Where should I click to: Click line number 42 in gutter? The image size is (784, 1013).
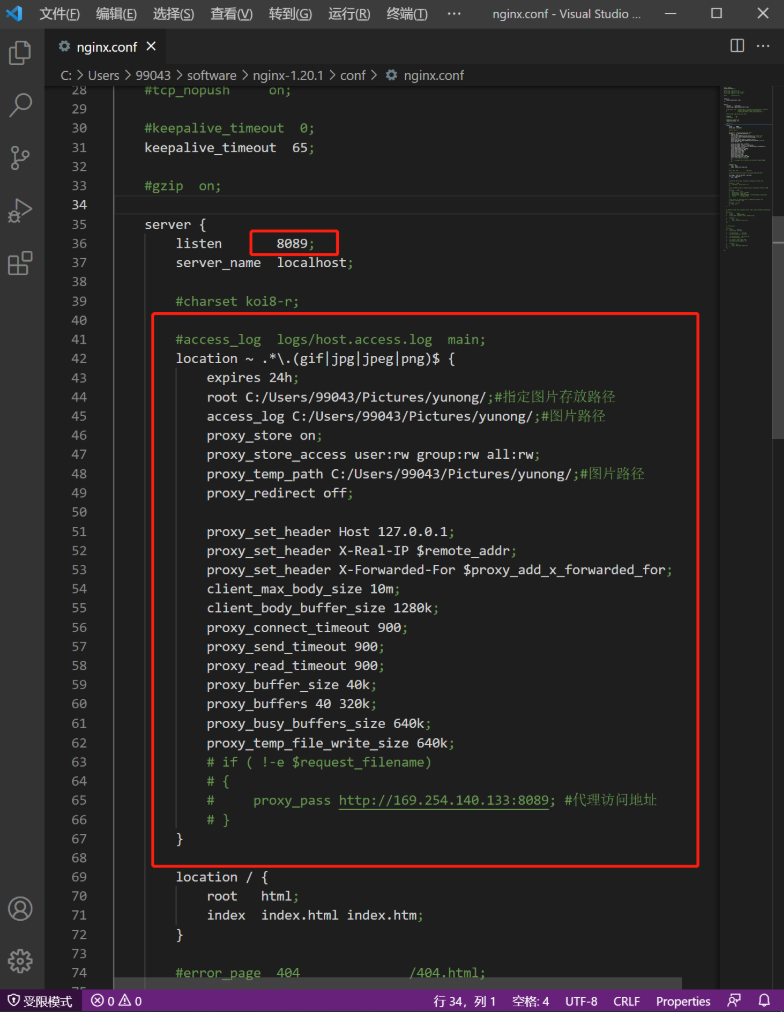79,359
